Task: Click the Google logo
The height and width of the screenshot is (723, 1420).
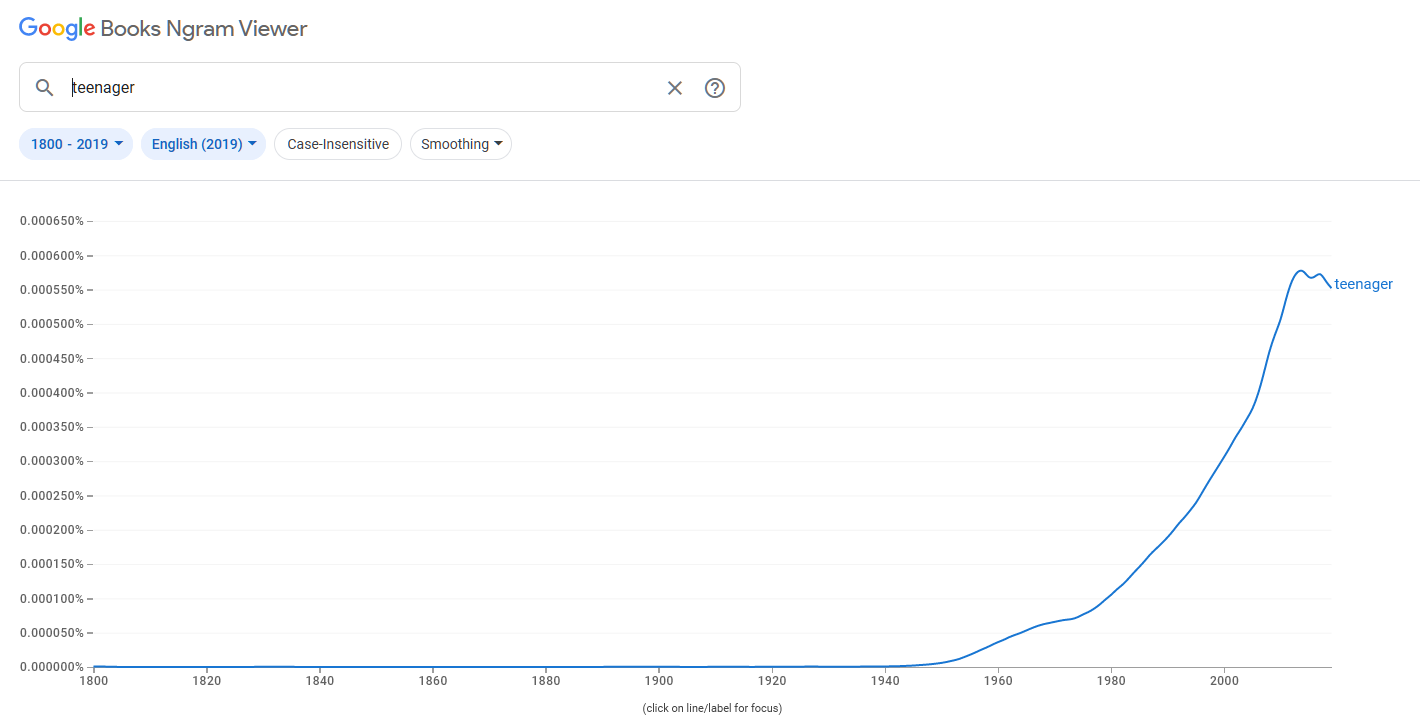Action: click(x=57, y=29)
